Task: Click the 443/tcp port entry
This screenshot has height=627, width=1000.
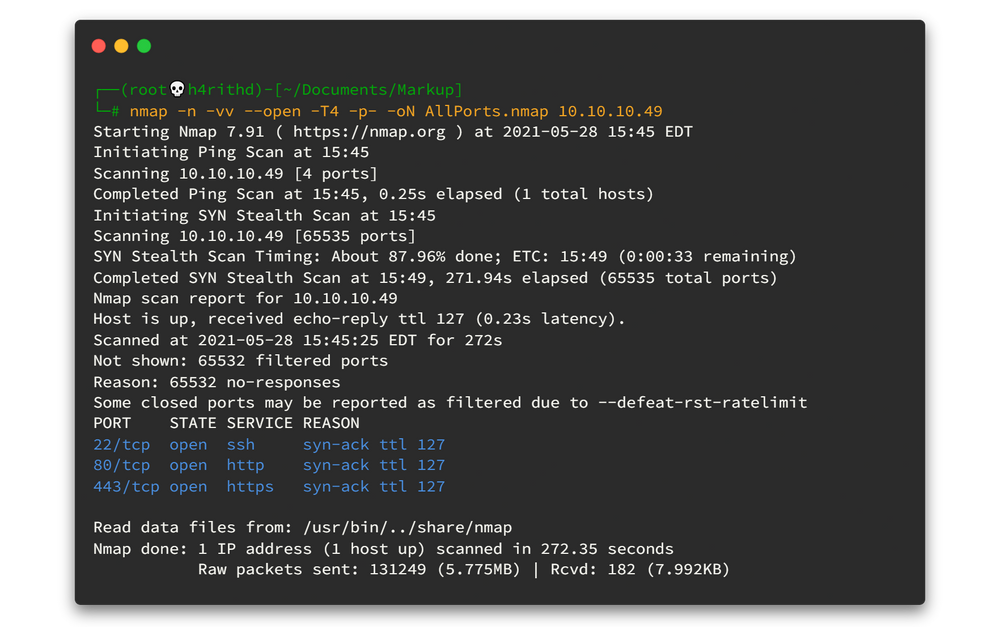Action: point(126,487)
